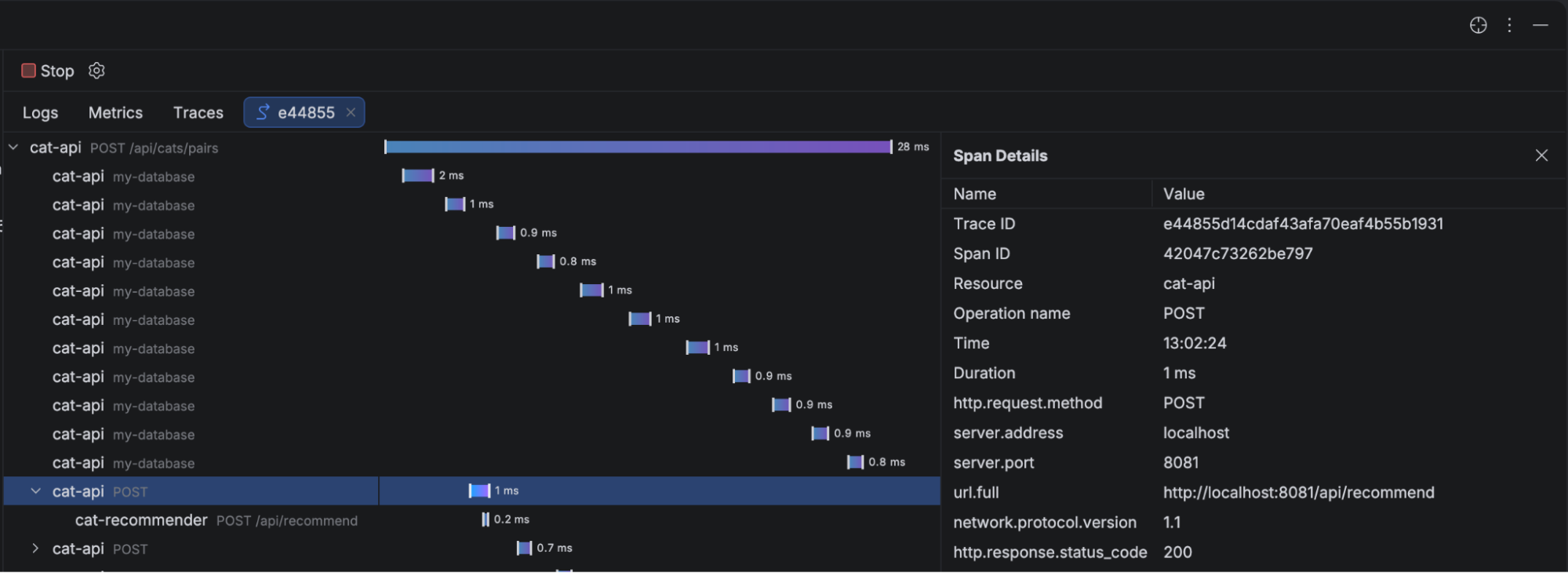This screenshot has height=573, width=1568.
Task: Open settings with the gear icon
Action: tap(96, 71)
